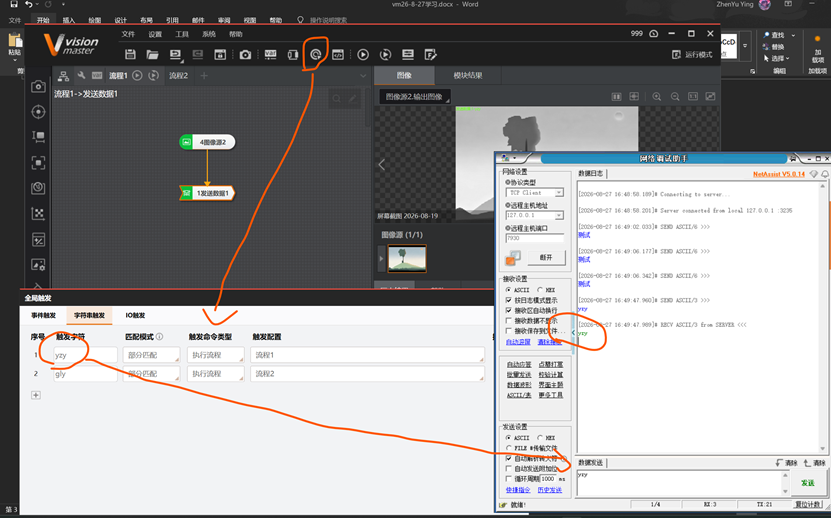This screenshot has height=518, width=831.
Task: Open the global variable (var) tool
Action: pyautogui.click(x=270, y=55)
